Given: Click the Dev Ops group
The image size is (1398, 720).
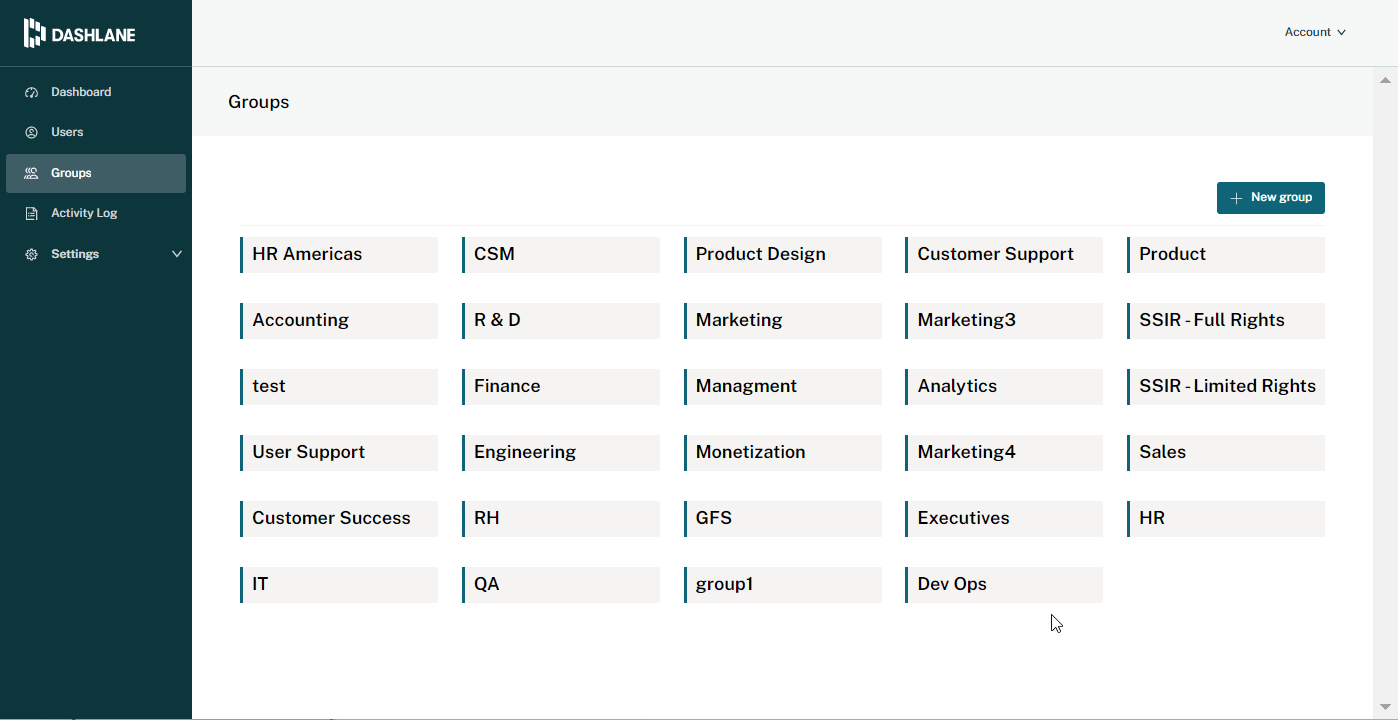Looking at the screenshot, I should click(1004, 585).
